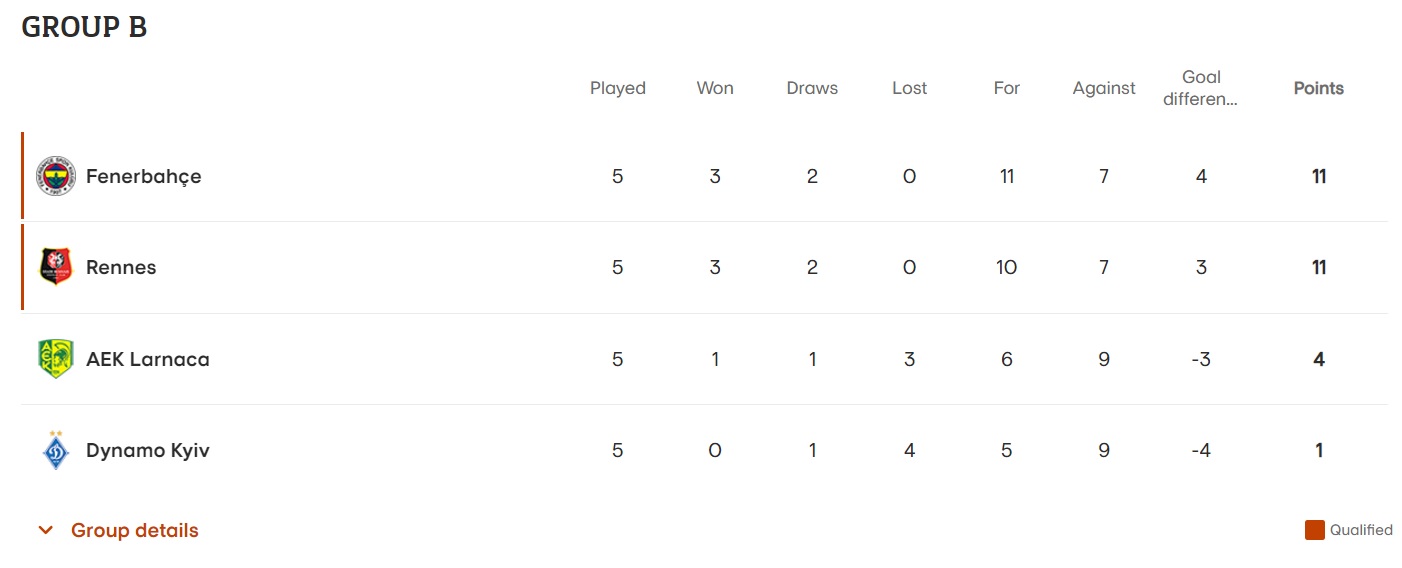
Task: Click the Dynamo Kyiv club logo
Action: (56, 450)
